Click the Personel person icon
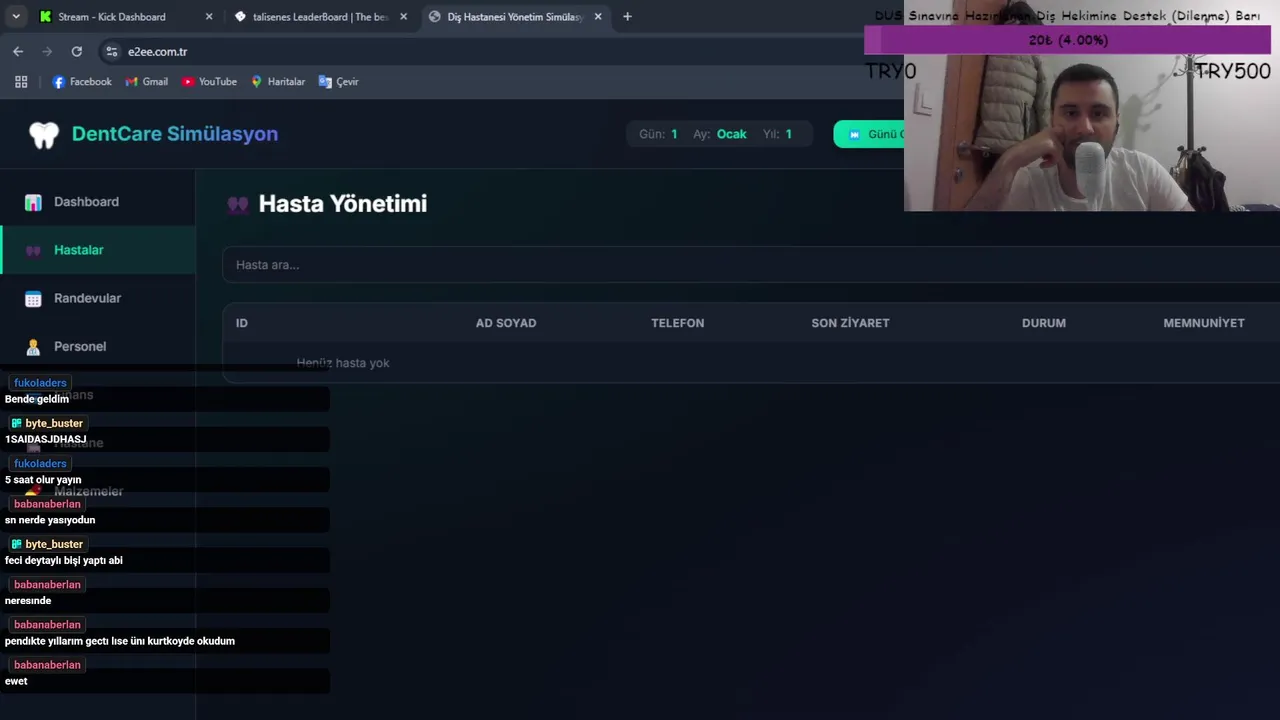This screenshot has height=720, width=1280. pos(33,347)
